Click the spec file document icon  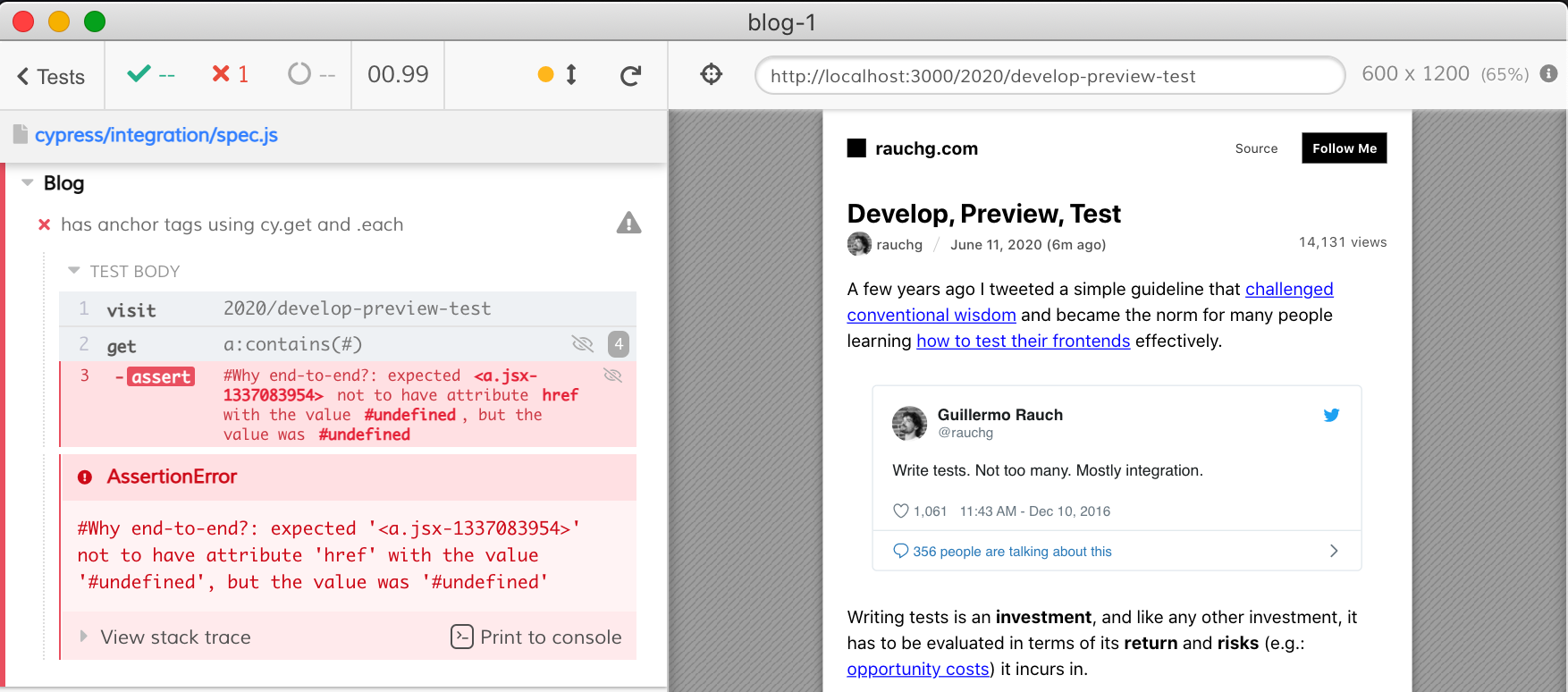tap(21, 135)
